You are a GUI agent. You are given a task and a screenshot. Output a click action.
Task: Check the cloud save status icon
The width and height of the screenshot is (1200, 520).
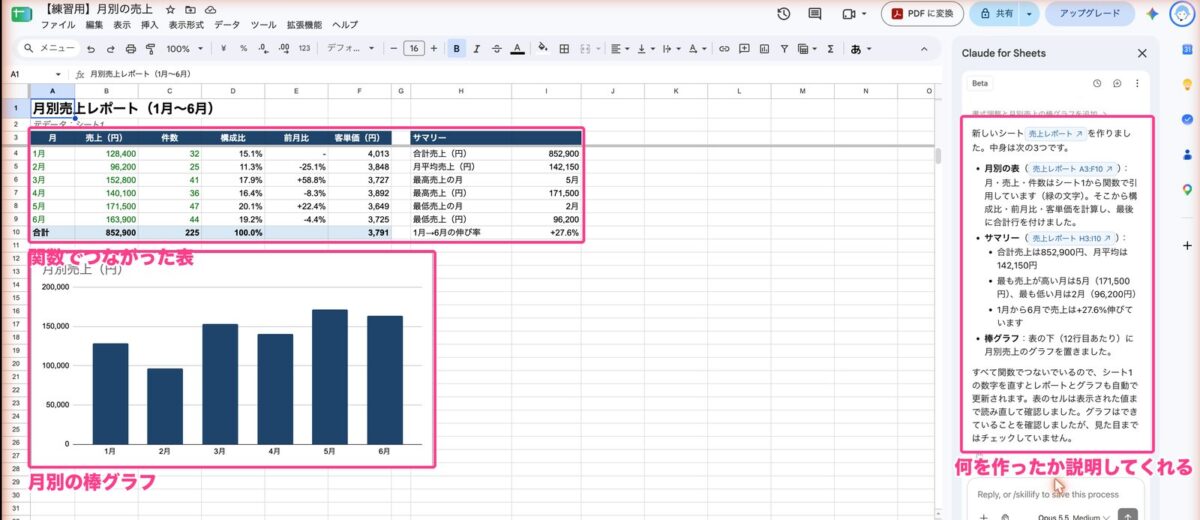(210, 9)
